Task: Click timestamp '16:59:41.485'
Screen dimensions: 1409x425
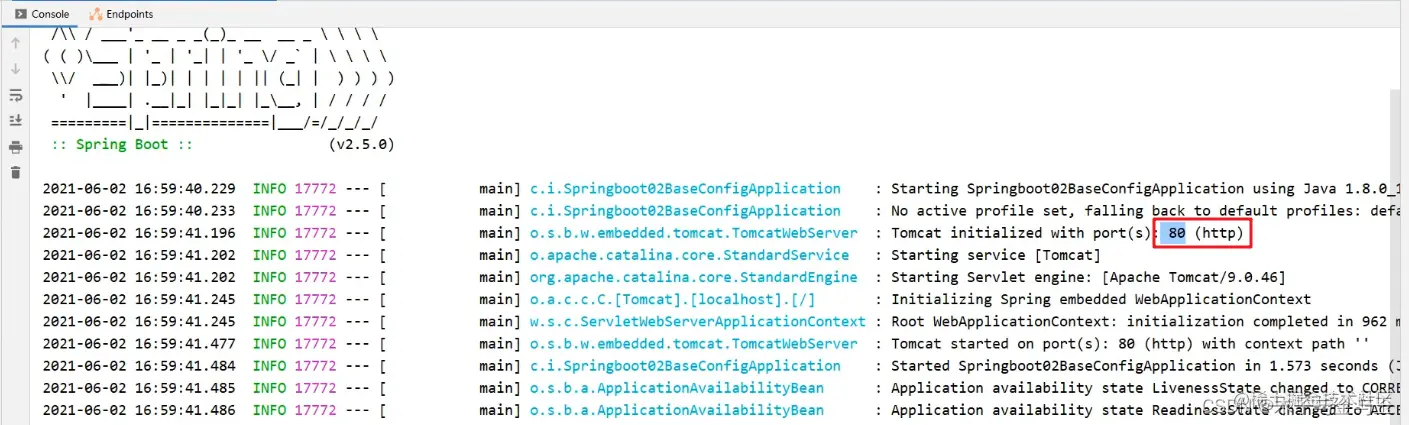Action: coord(186,388)
